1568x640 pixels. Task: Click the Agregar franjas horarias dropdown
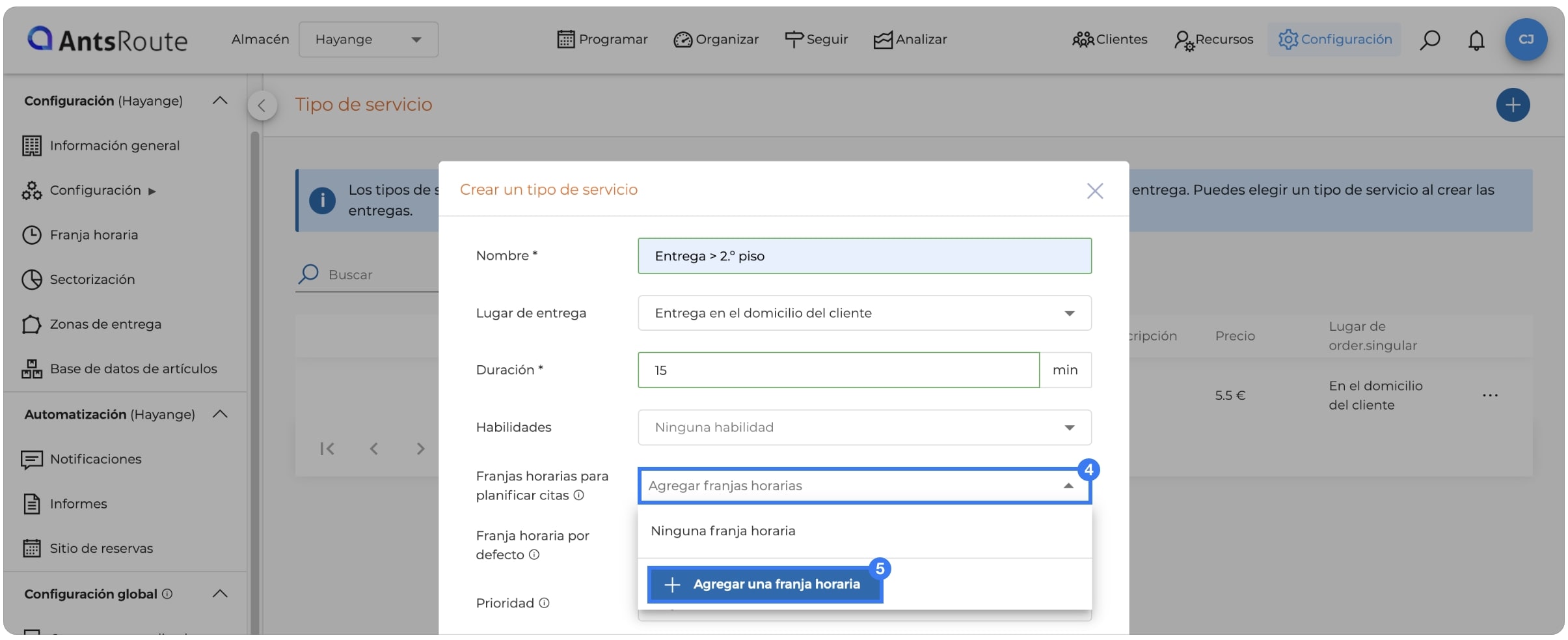865,486
